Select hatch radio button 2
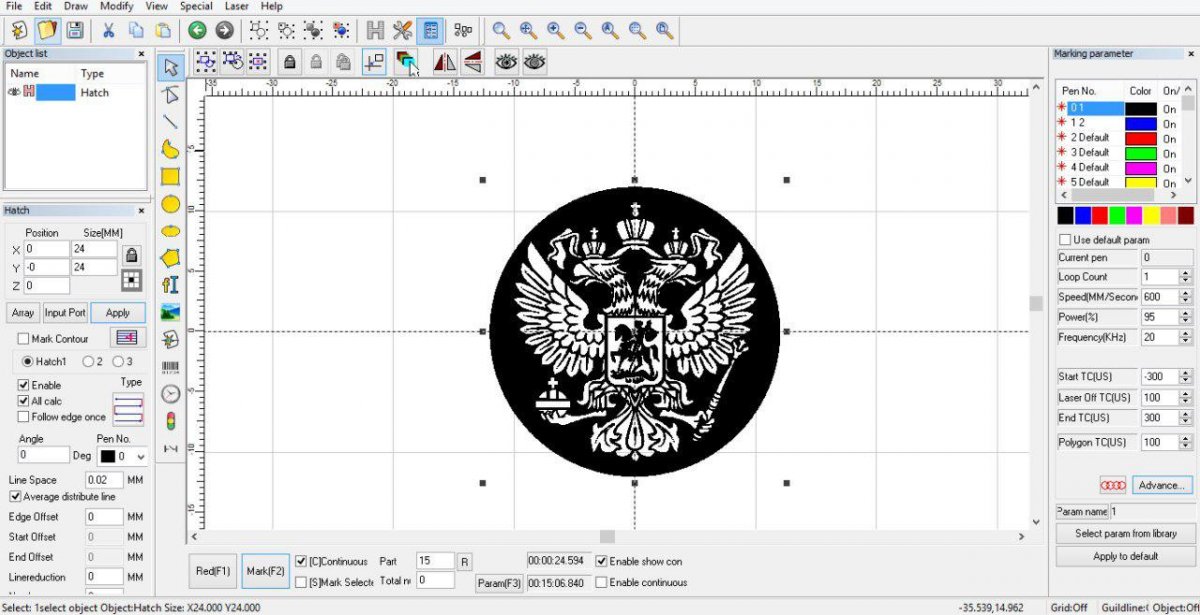The image size is (1200, 615). point(88,361)
